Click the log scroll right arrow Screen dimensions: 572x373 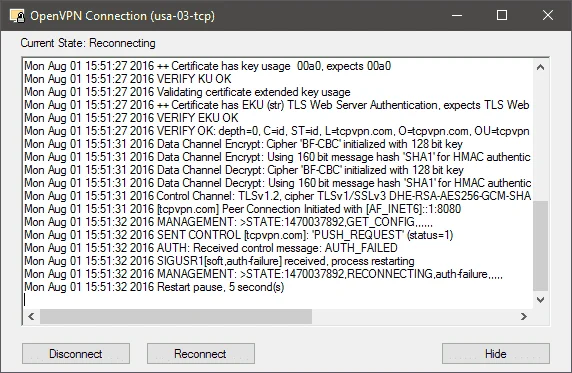pyautogui.click(x=524, y=316)
